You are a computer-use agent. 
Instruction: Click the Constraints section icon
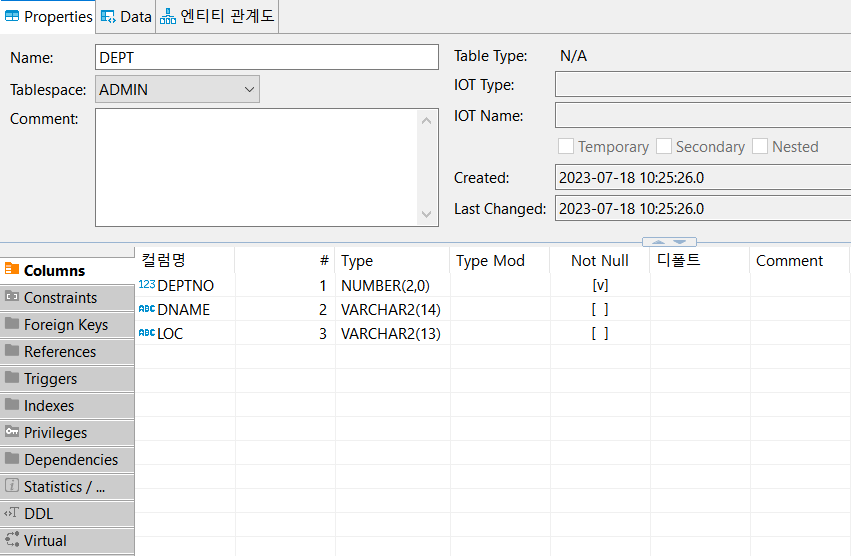coord(11,296)
